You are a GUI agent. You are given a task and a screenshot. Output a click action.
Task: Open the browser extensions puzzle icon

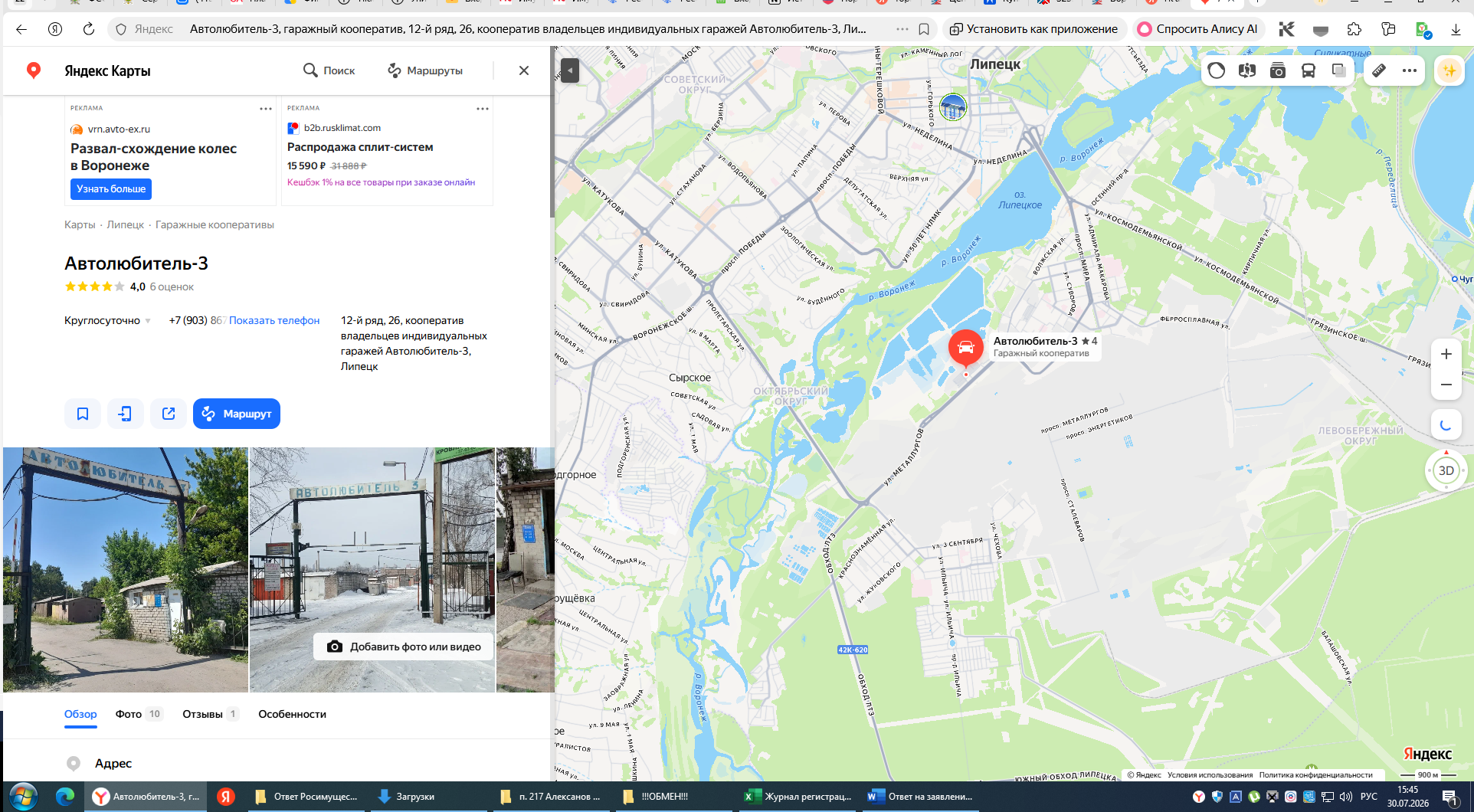click(1354, 29)
